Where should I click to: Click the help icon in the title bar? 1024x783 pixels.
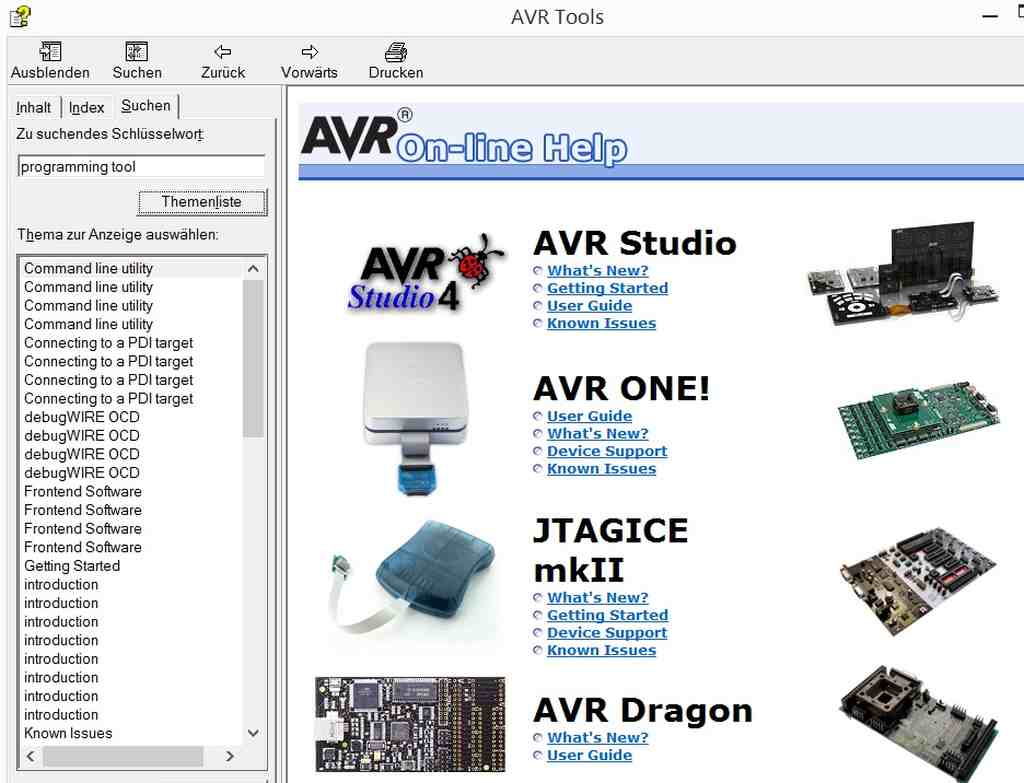[x=20, y=16]
